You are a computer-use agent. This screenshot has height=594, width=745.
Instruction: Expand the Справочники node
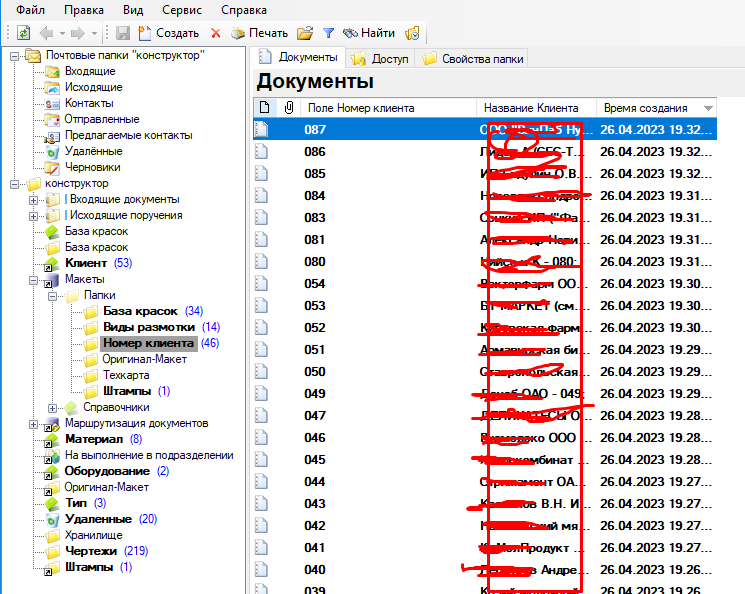coord(52,408)
